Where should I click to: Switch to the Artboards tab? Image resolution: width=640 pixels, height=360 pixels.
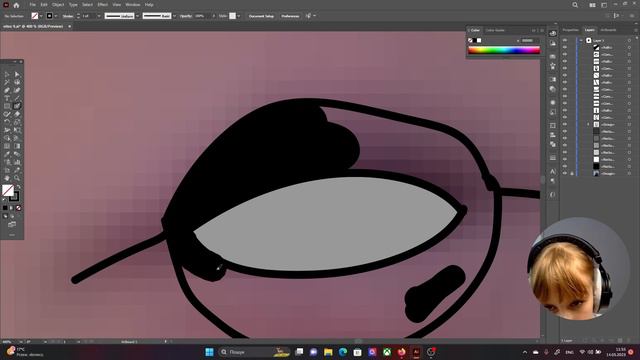tap(608, 30)
